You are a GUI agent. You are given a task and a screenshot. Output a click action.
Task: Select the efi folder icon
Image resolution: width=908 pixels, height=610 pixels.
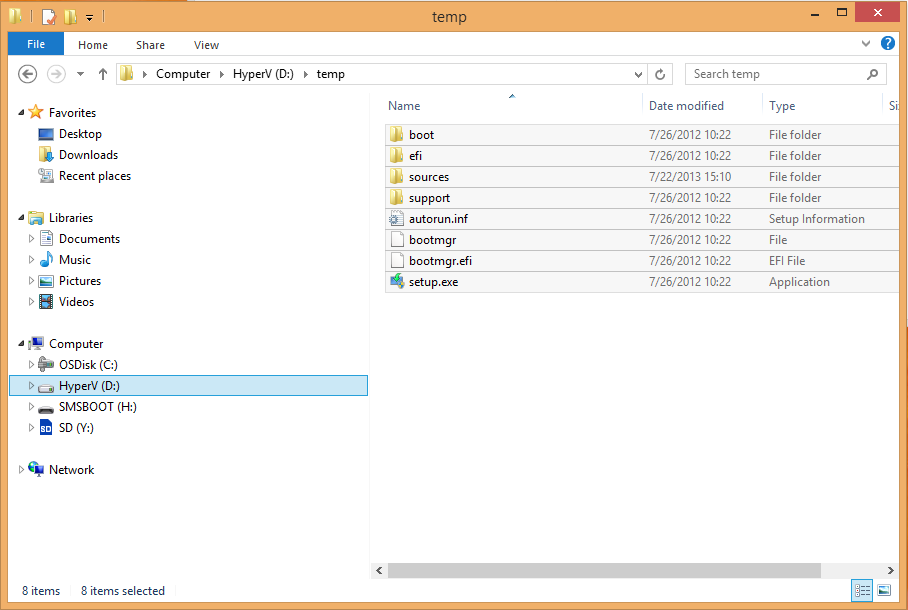point(397,155)
